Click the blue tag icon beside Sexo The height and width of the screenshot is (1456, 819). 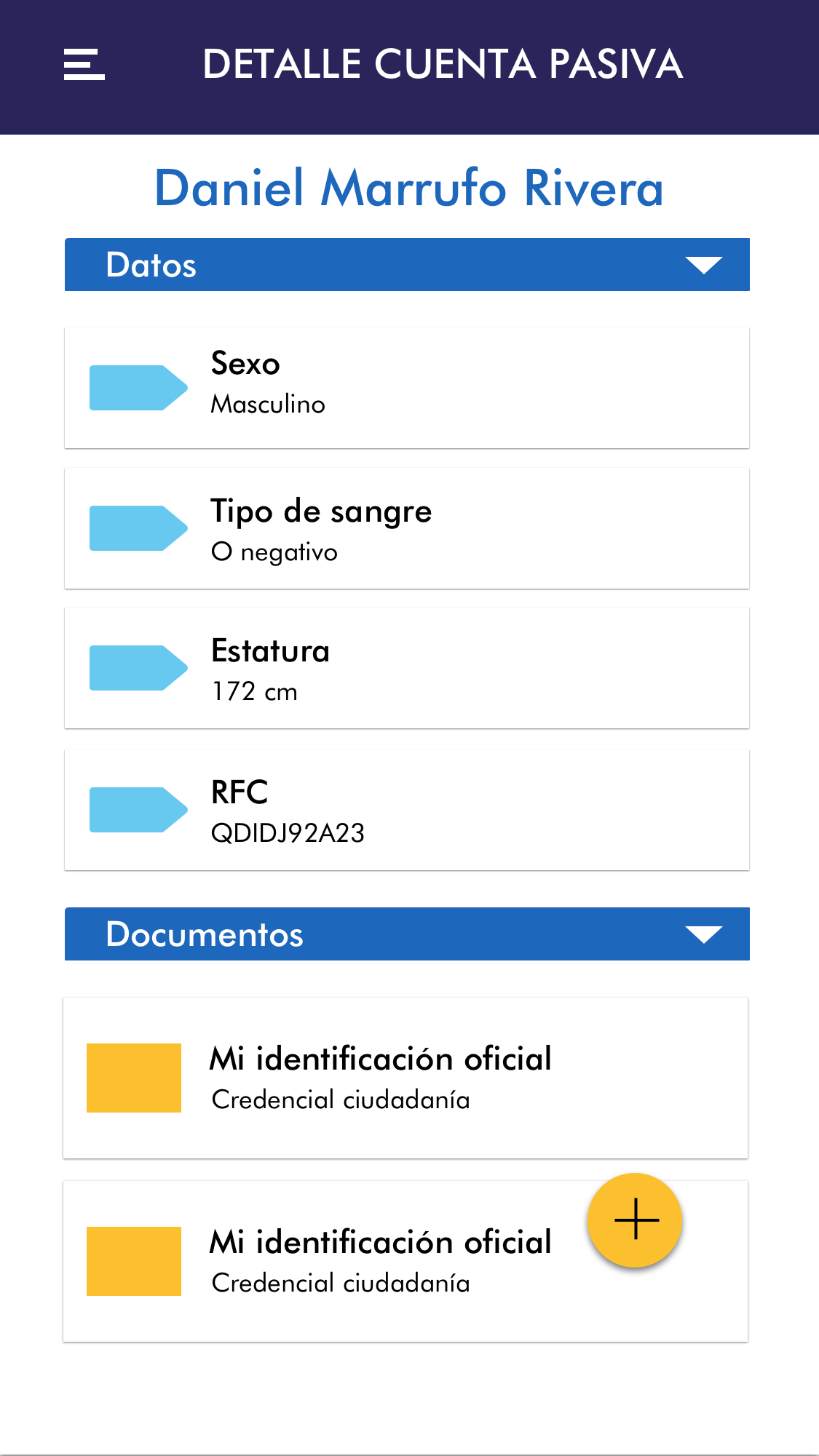click(138, 388)
